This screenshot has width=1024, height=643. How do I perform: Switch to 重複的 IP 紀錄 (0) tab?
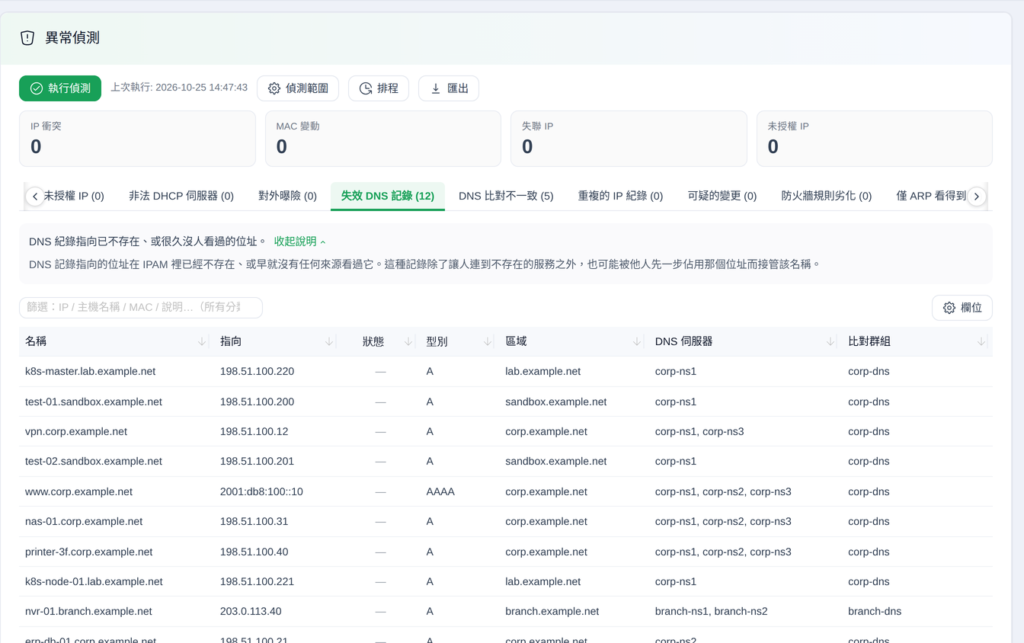(620, 196)
